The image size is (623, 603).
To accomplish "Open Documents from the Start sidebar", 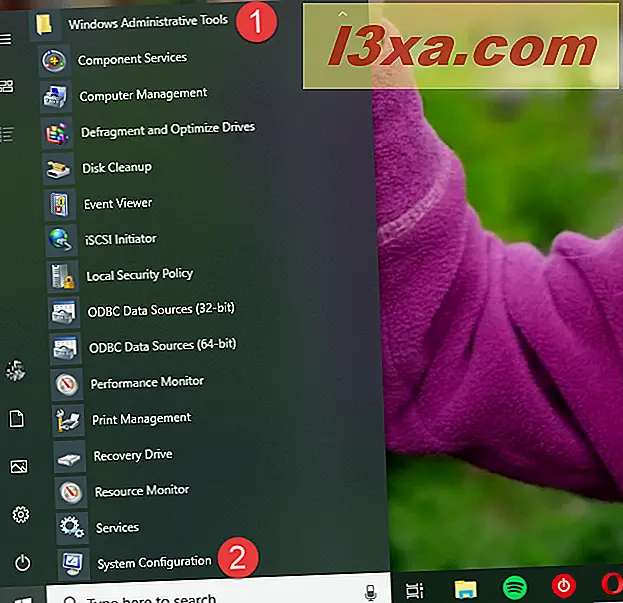I will pos(17,419).
